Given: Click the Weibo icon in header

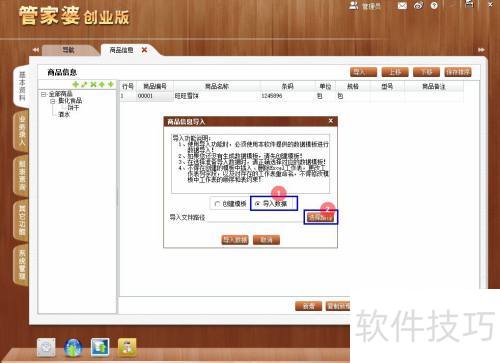Looking at the screenshot, I should click(x=418, y=6).
